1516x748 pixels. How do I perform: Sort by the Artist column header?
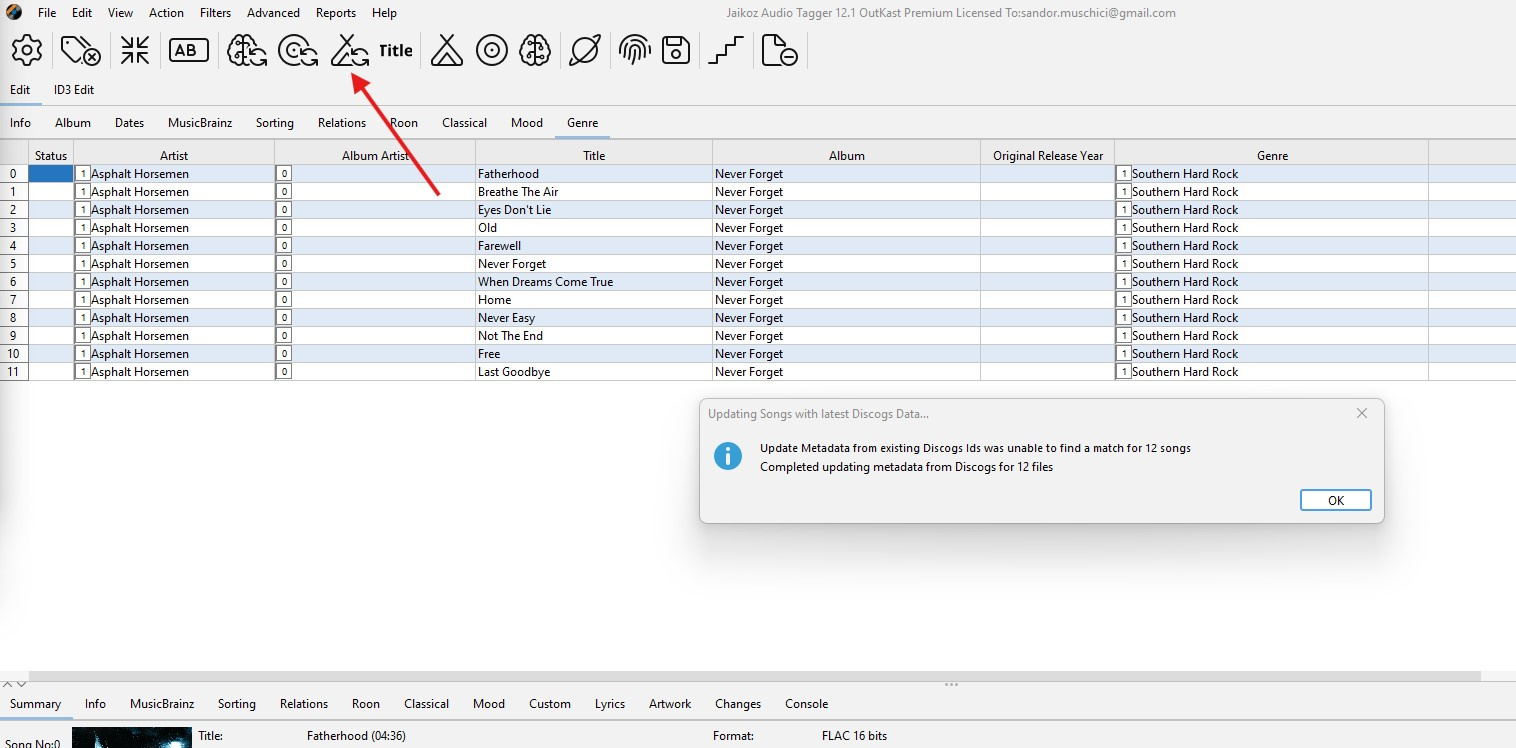(x=174, y=155)
